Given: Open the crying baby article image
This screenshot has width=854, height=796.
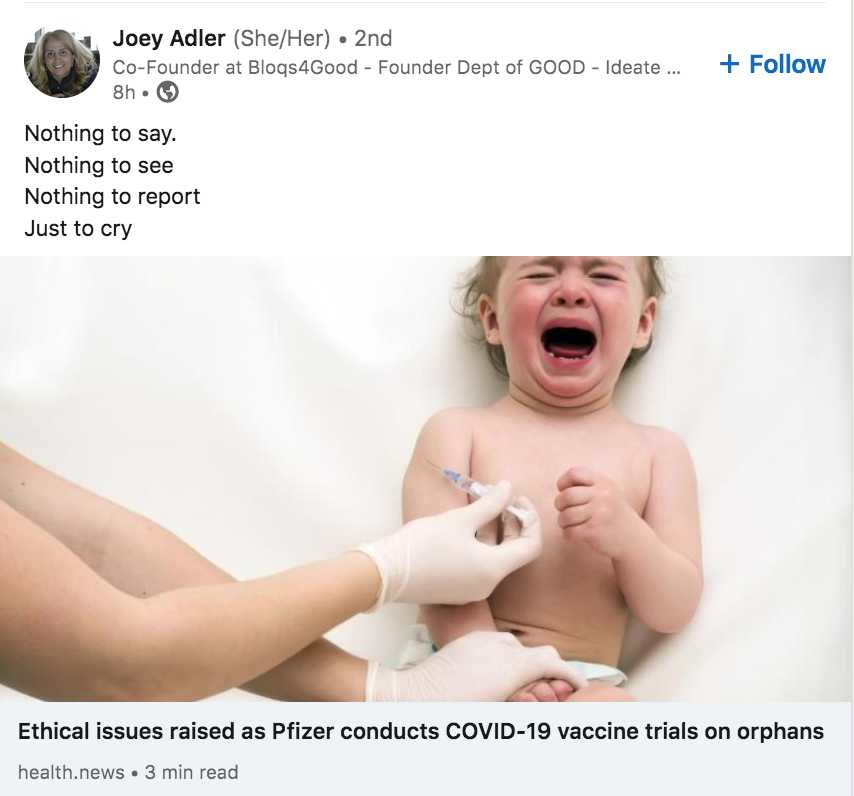Looking at the screenshot, I should click(x=425, y=479).
